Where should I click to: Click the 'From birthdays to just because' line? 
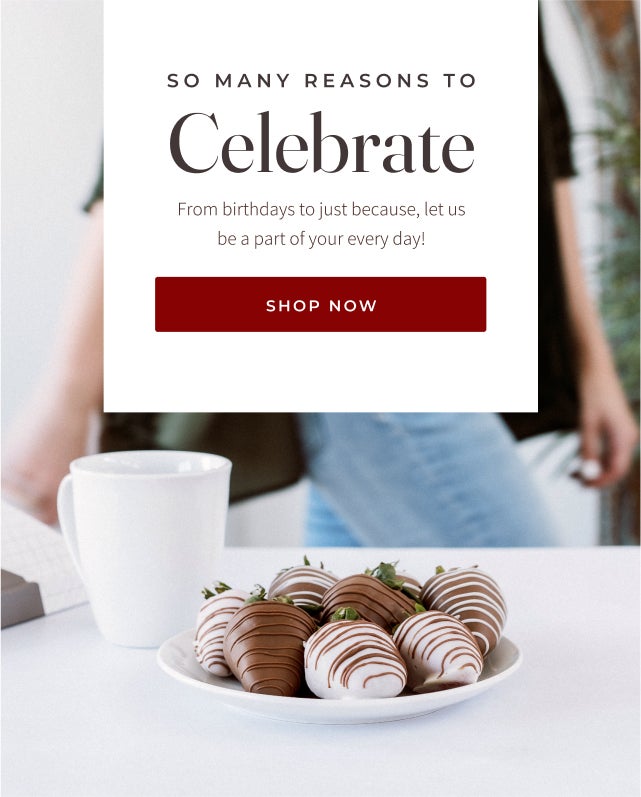(321, 209)
